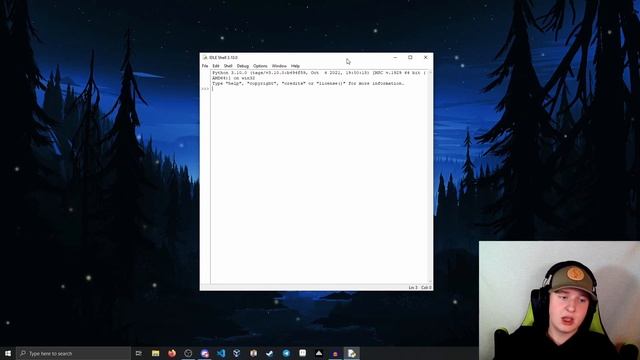Launch Firefox from the taskbar
The width and height of the screenshot is (640, 360).
coord(172,353)
